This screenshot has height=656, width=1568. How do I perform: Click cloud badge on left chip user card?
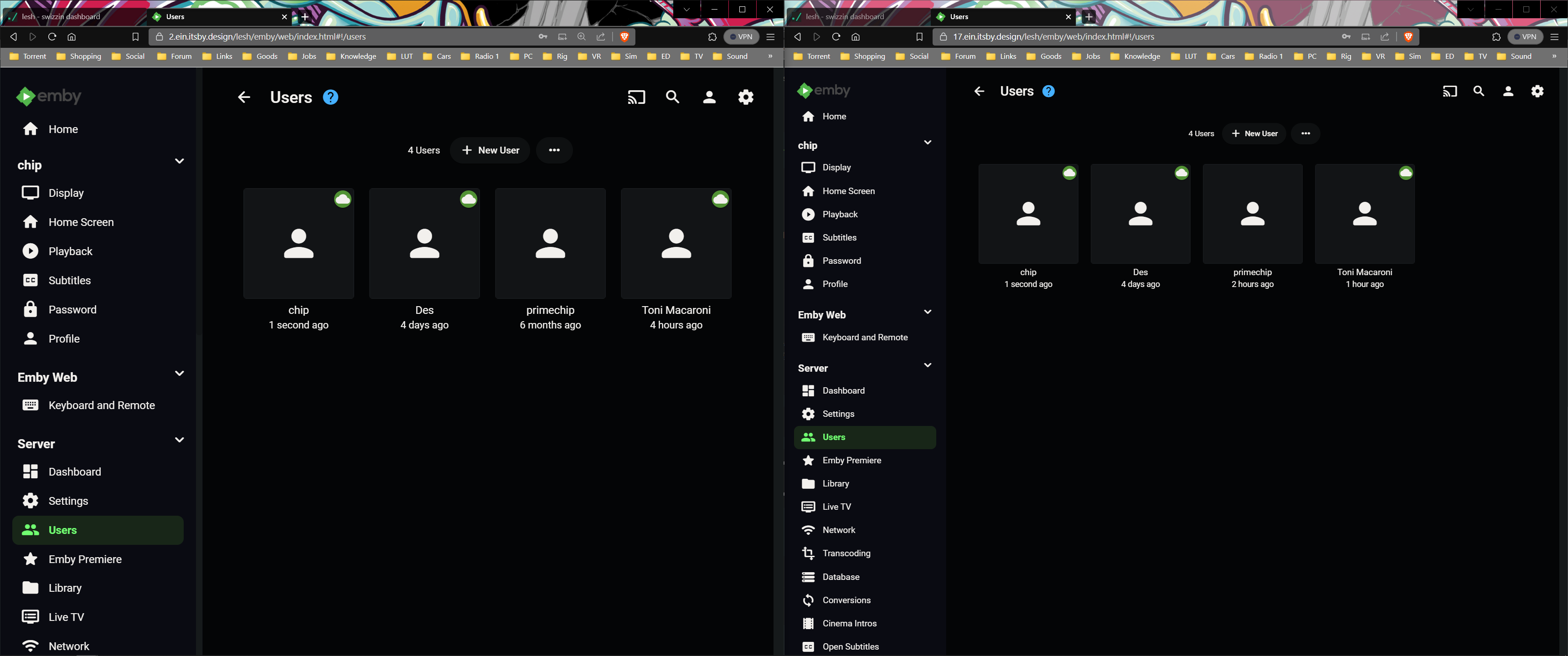[343, 199]
